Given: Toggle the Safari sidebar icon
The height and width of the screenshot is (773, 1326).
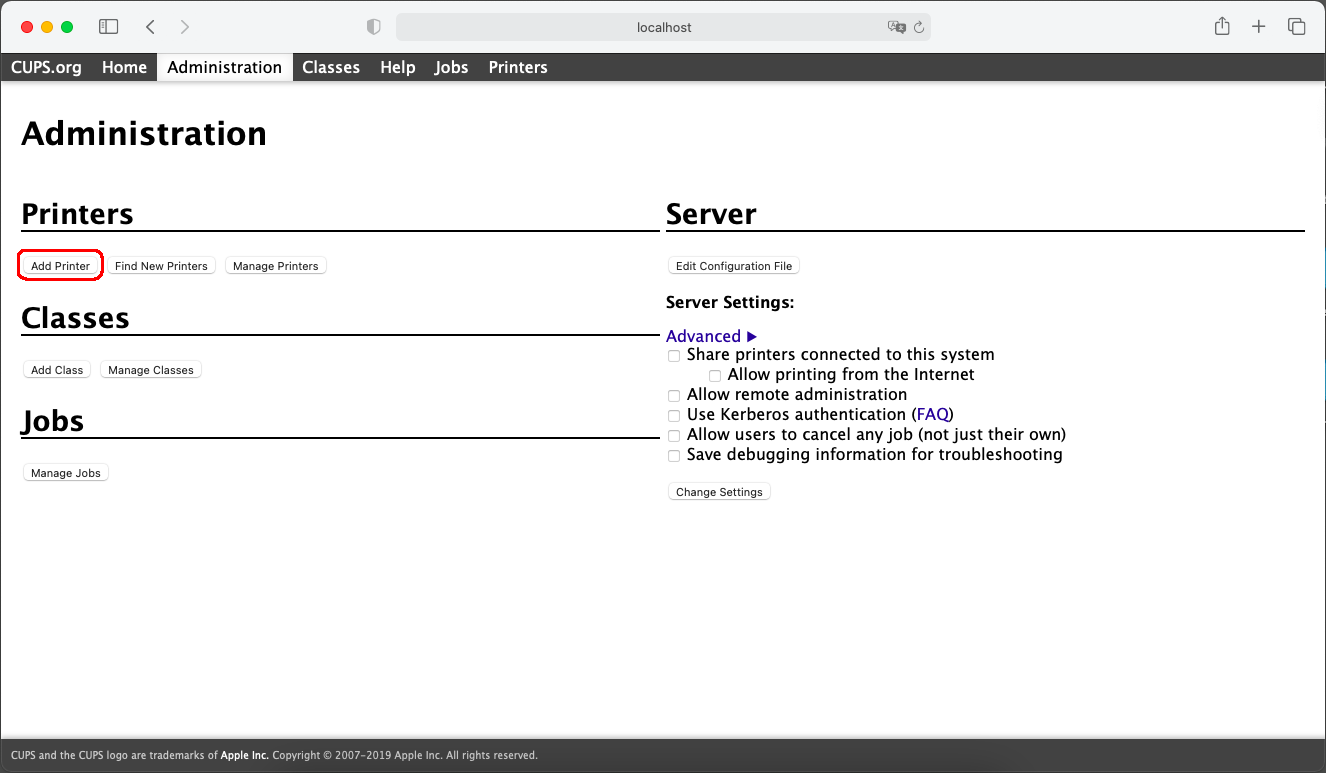Looking at the screenshot, I should click(109, 27).
